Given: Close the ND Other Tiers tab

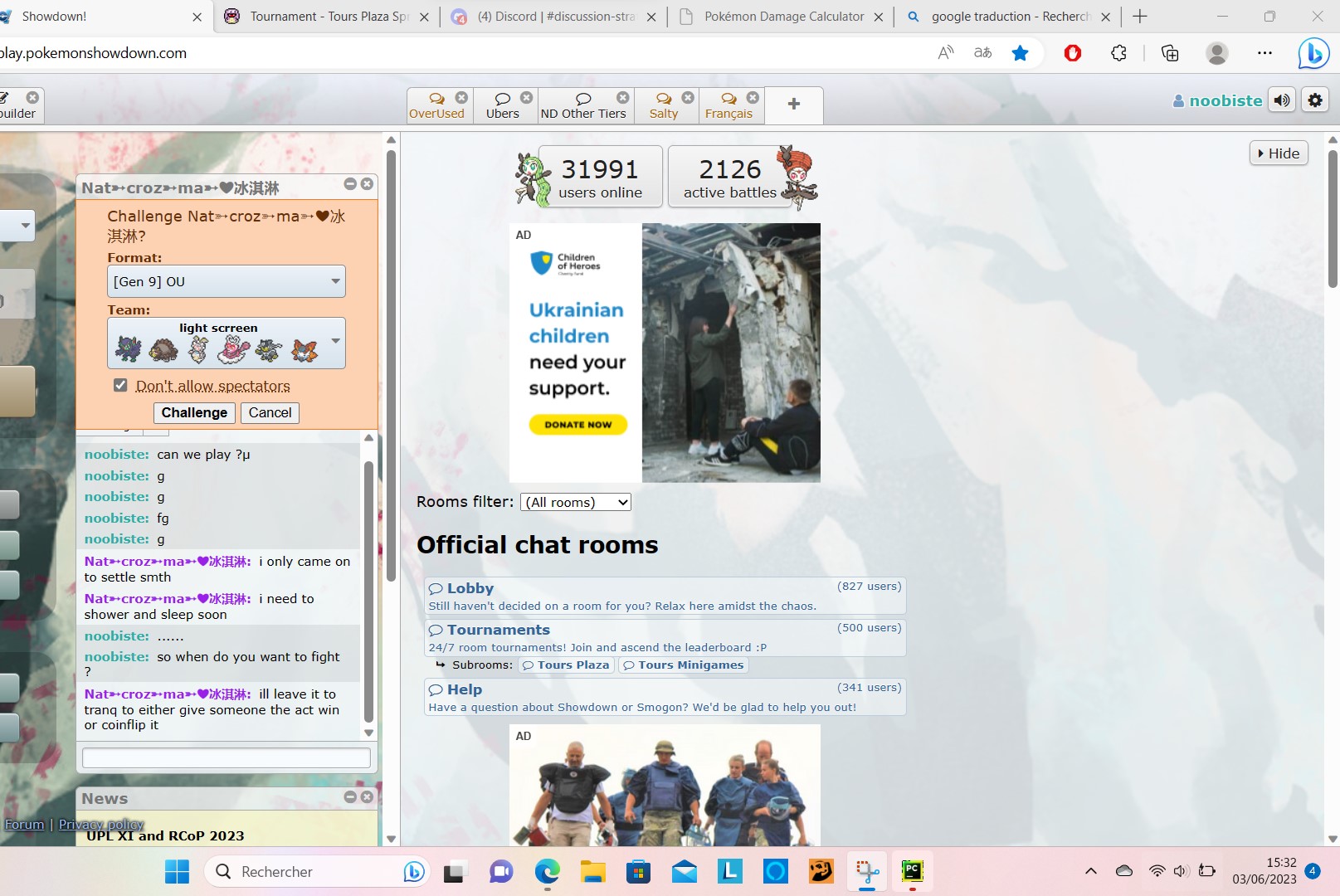Looking at the screenshot, I should [x=623, y=97].
